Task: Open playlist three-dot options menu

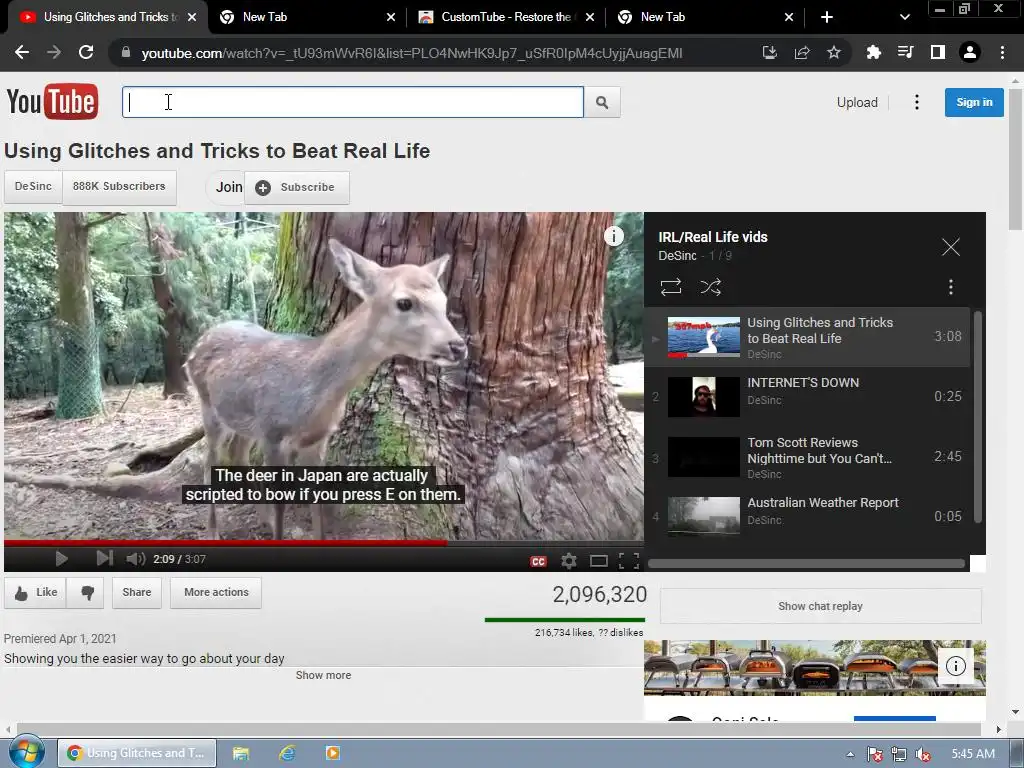Action: point(950,287)
